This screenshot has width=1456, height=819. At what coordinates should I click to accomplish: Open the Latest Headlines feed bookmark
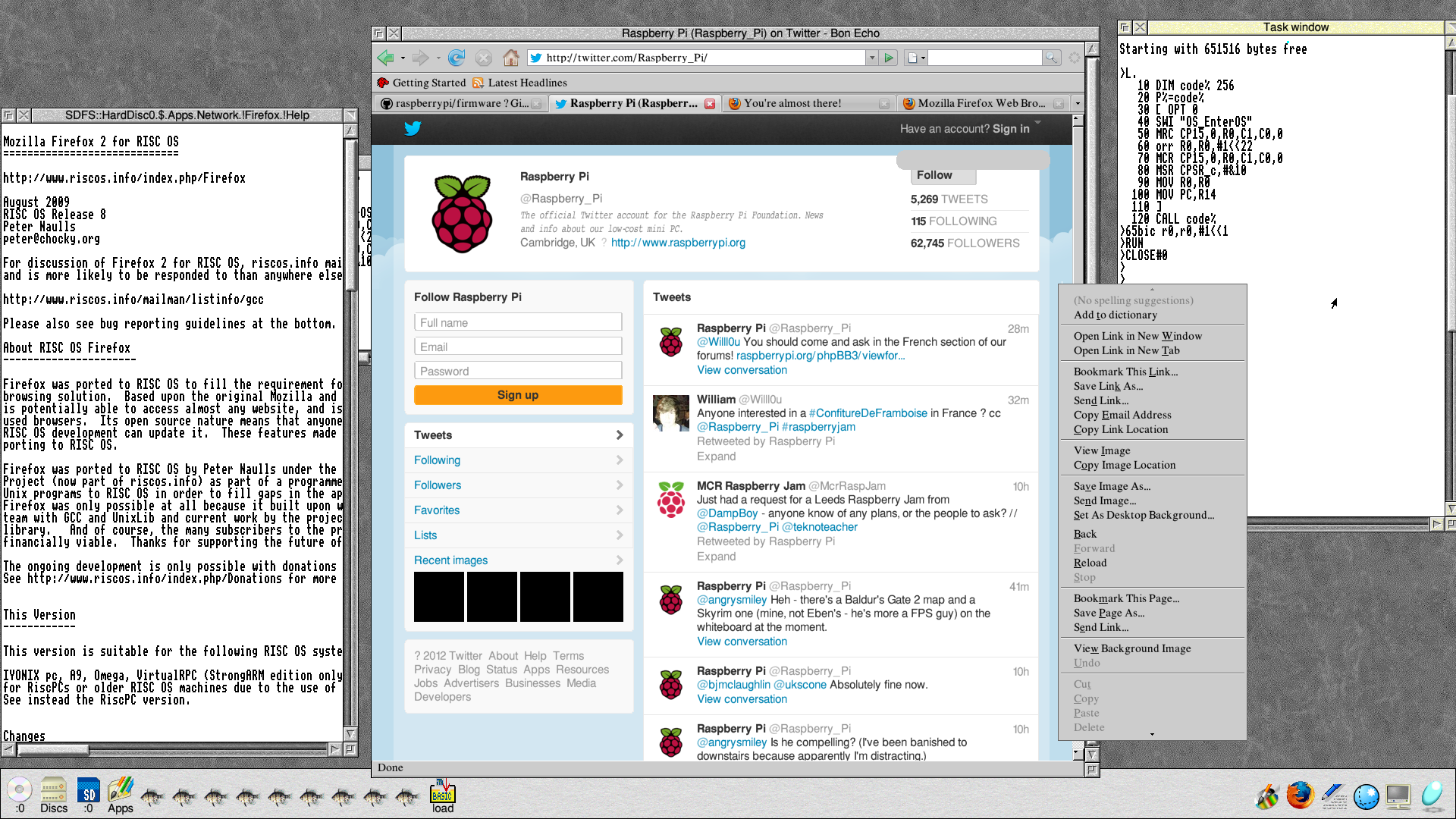point(519,83)
